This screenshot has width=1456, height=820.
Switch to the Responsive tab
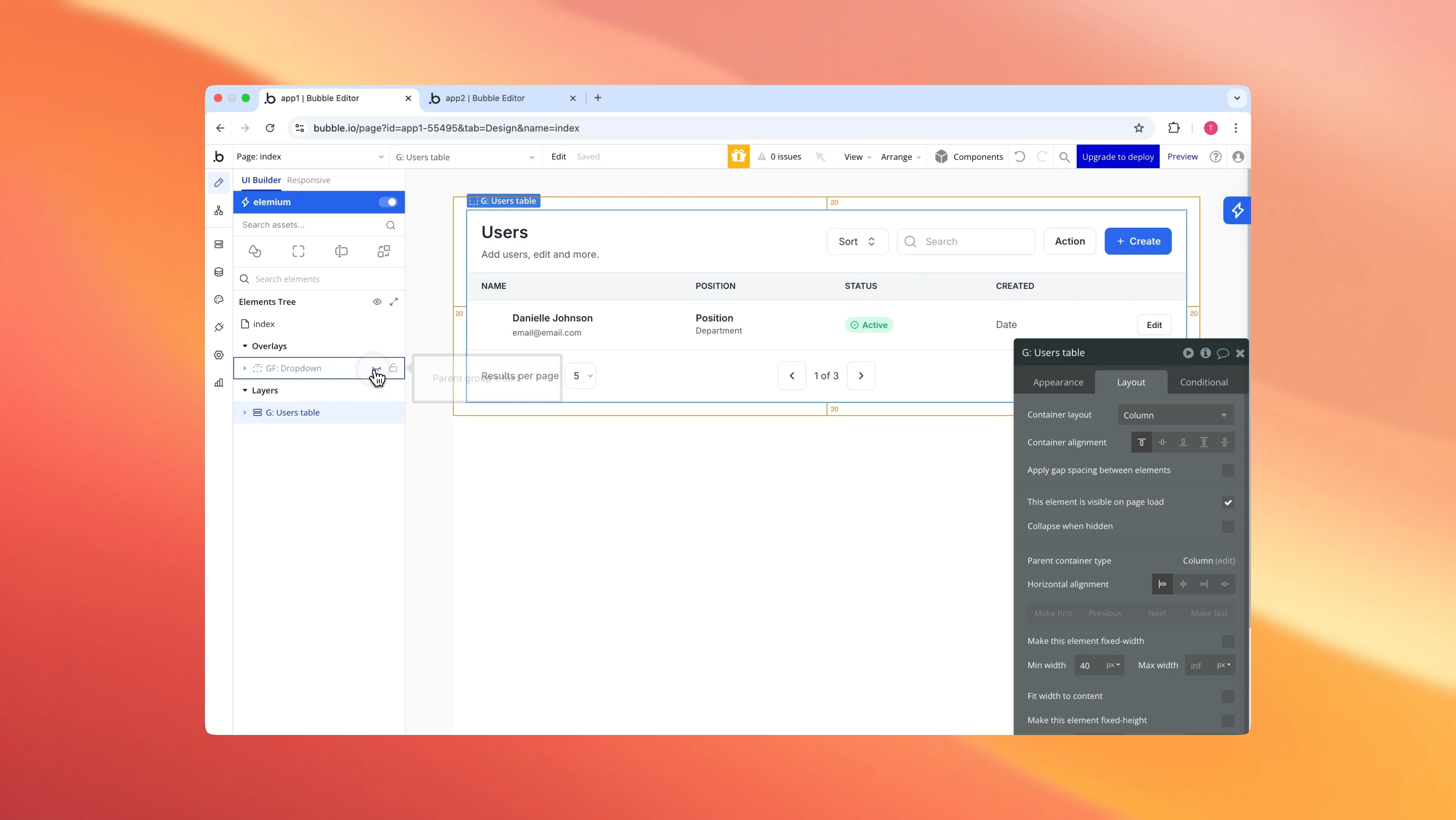(x=309, y=180)
